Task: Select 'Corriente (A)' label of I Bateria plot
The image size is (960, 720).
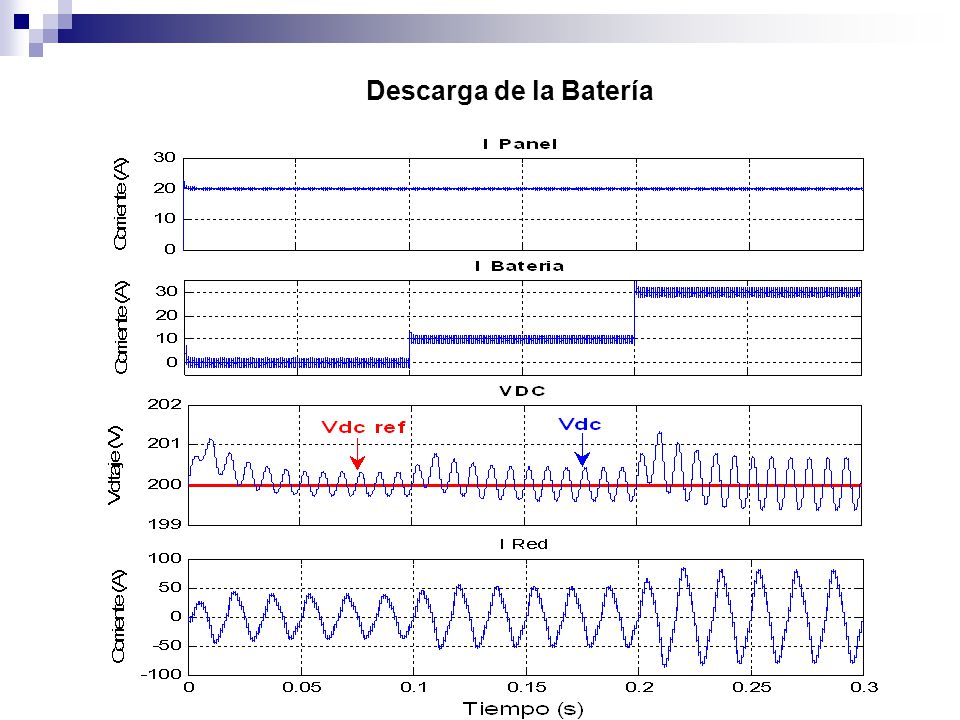Action: pos(121,328)
